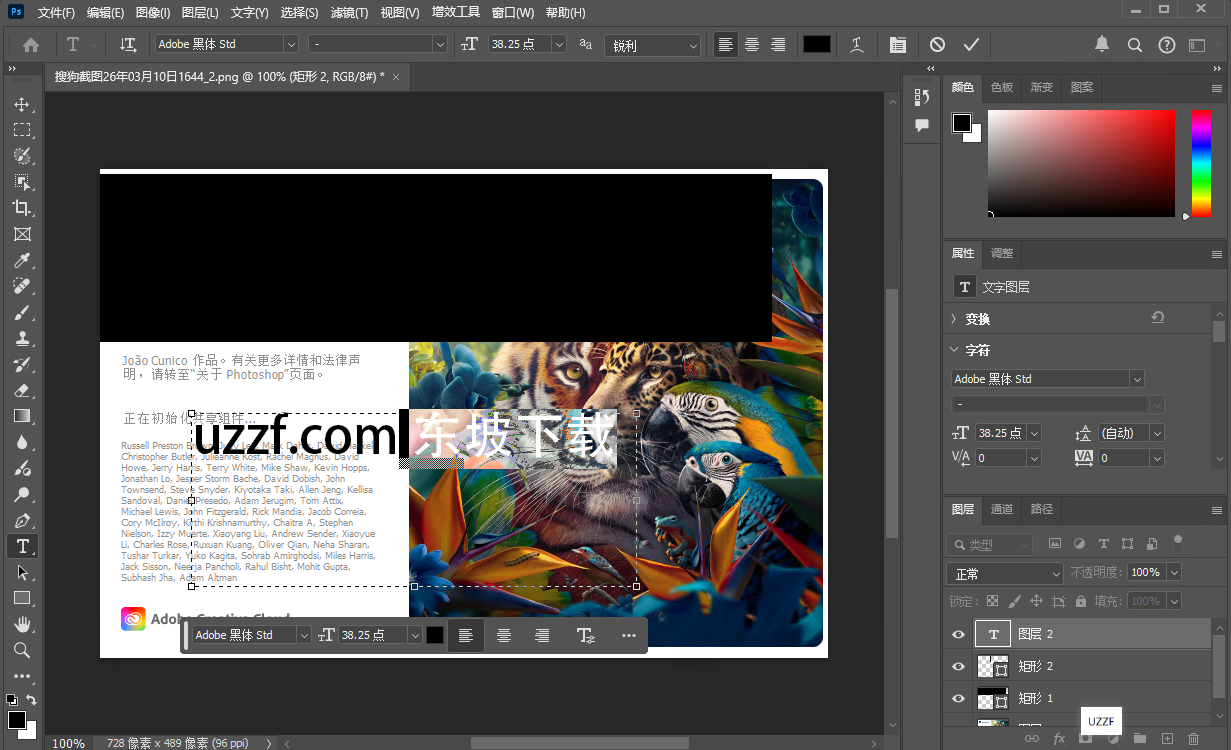This screenshot has height=750, width=1231.
Task: Delete selected layer via trash icon
Action: tap(1194, 737)
